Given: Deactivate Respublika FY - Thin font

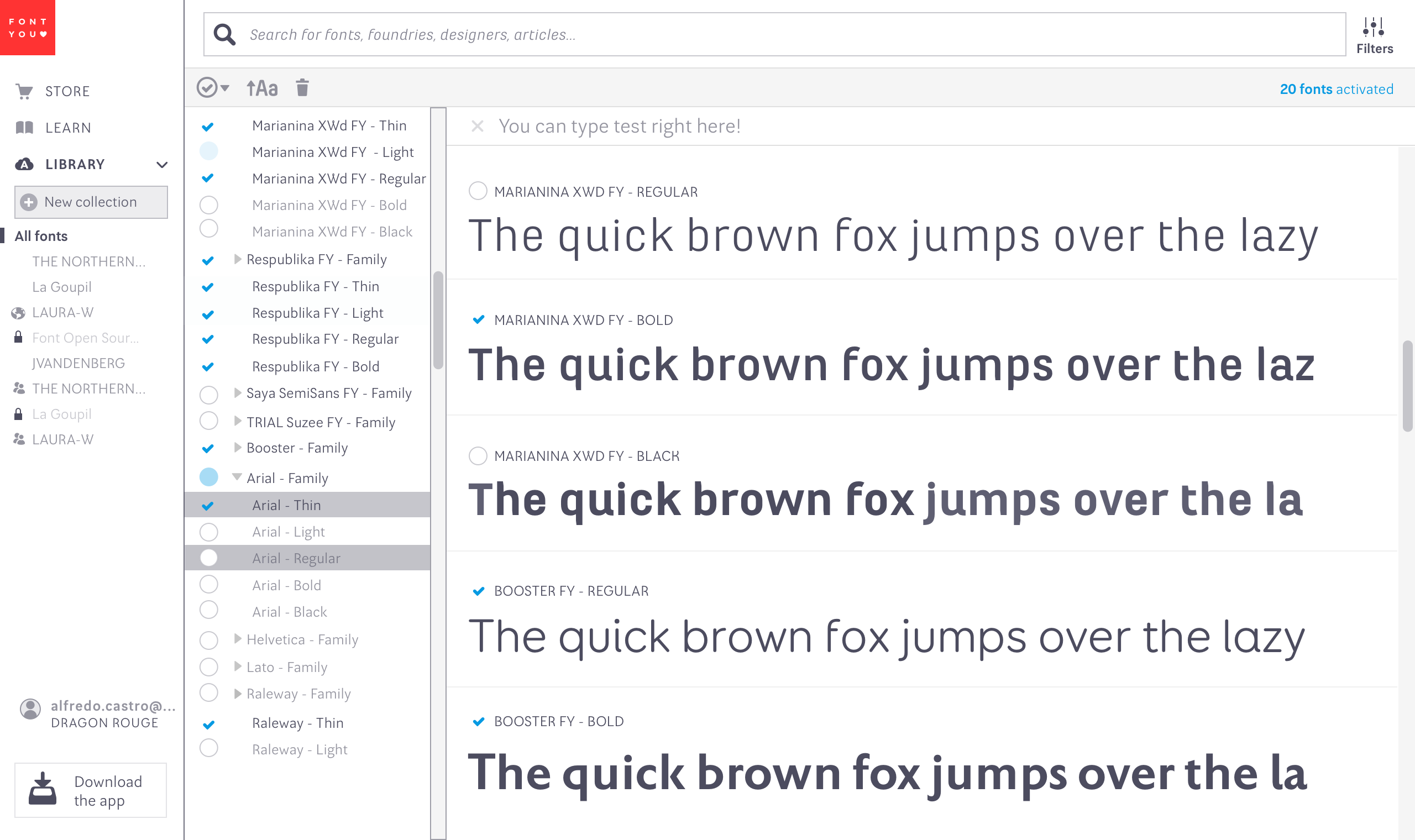Looking at the screenshot, I should [x=208, y=287].
